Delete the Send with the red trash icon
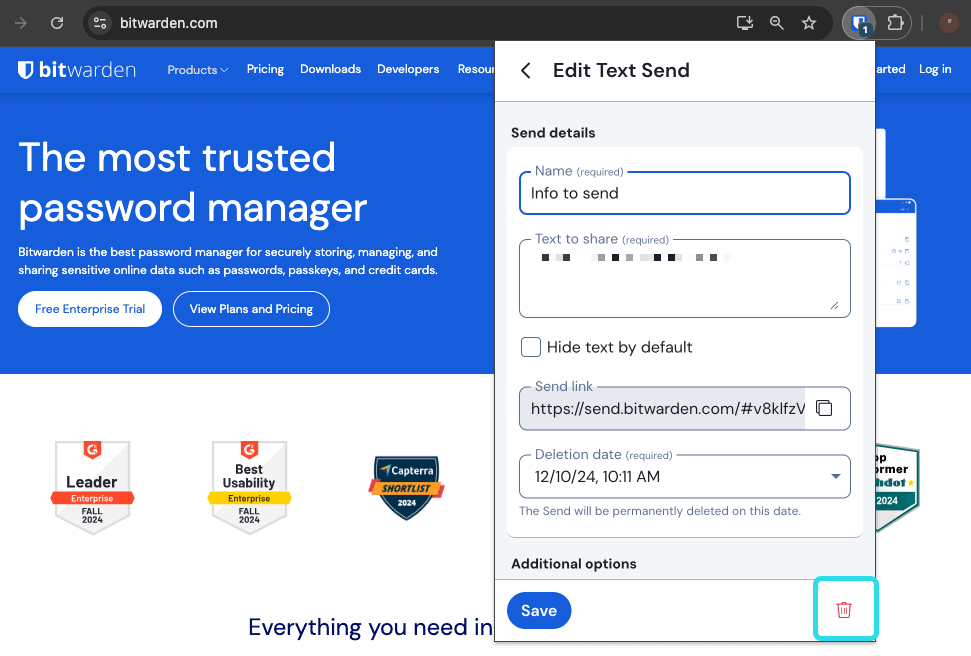 [844, 610]
